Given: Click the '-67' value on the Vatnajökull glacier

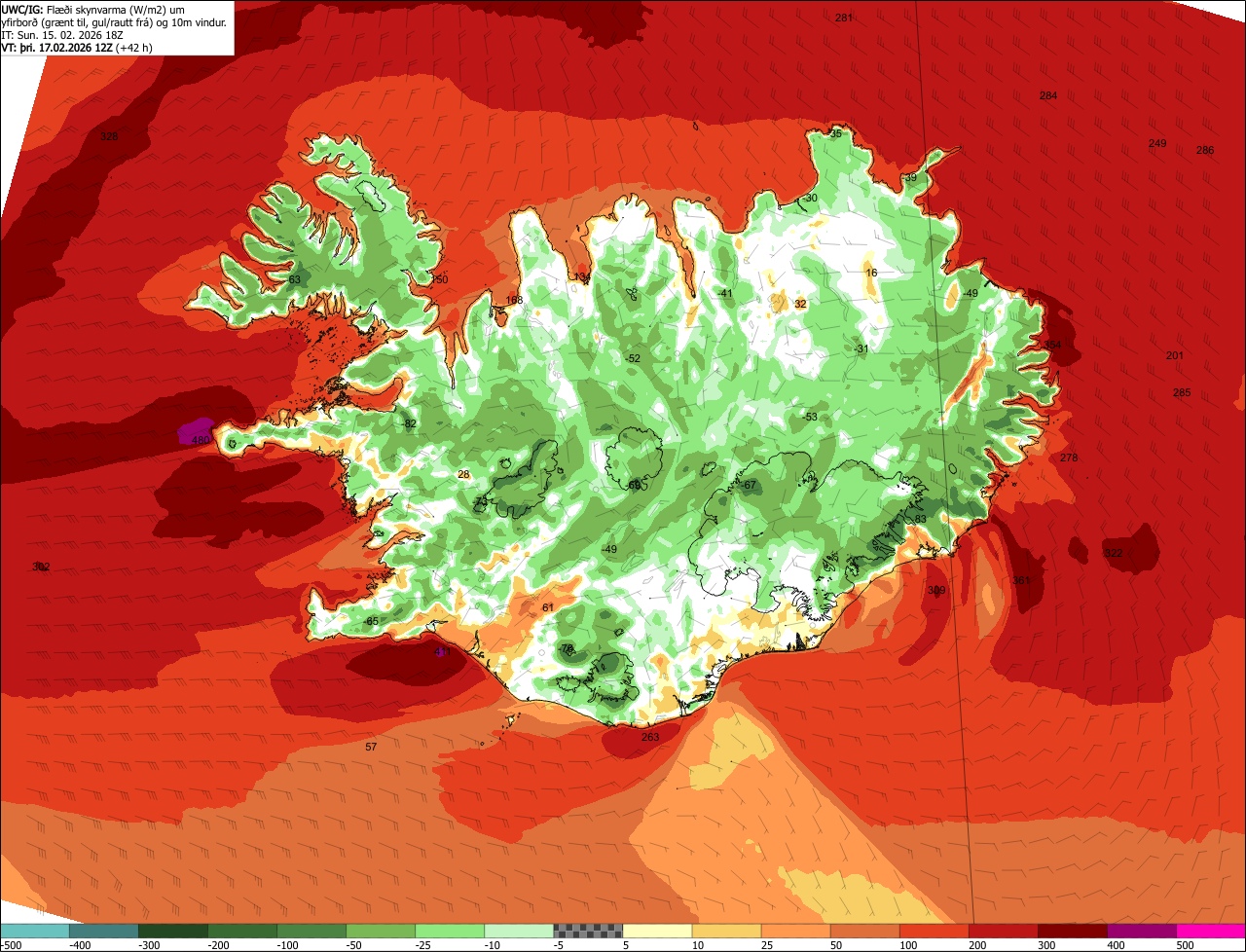Looking at the screenshot, I should pos(748,484).
